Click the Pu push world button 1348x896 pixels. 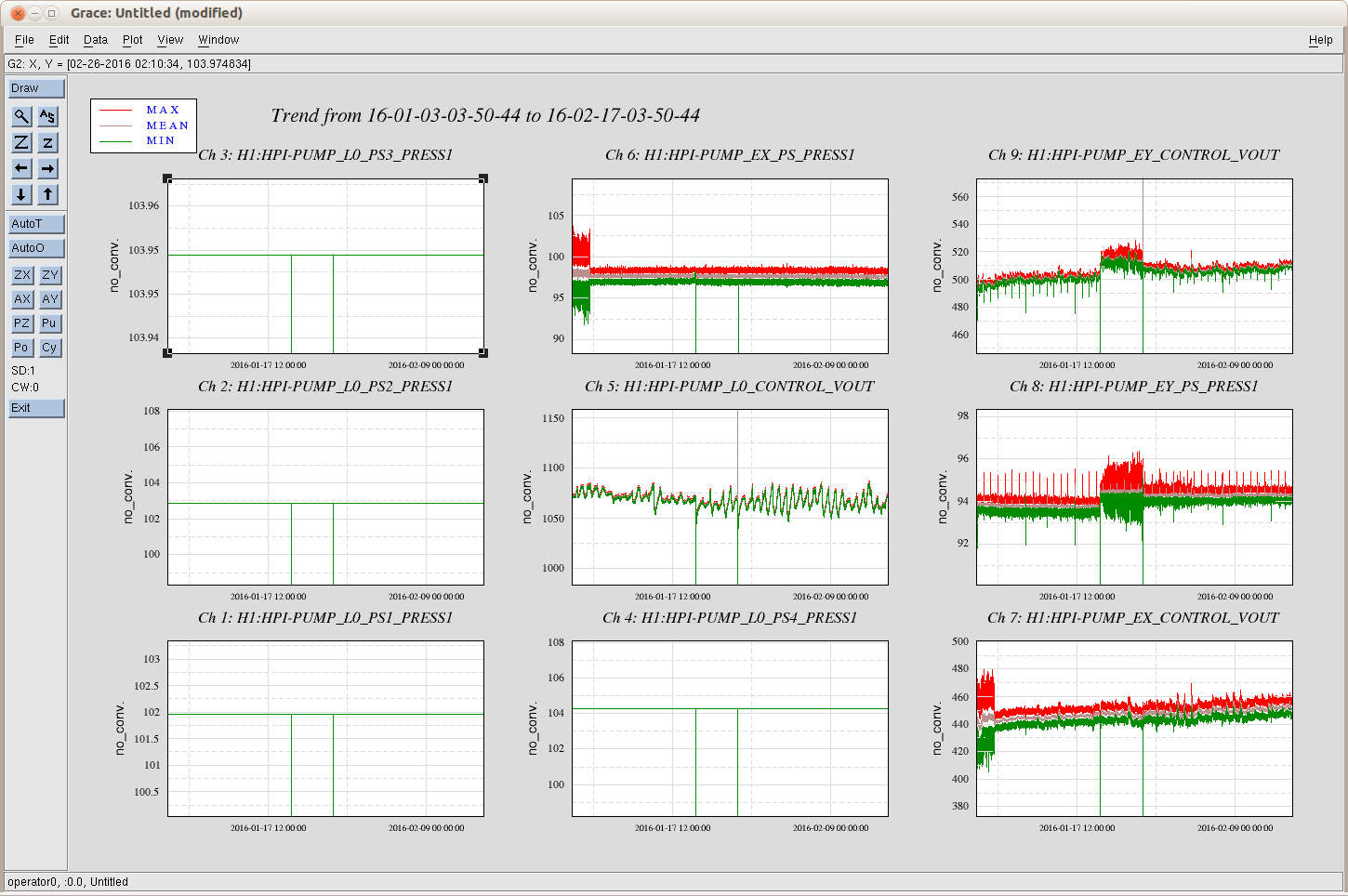[49, 323]
